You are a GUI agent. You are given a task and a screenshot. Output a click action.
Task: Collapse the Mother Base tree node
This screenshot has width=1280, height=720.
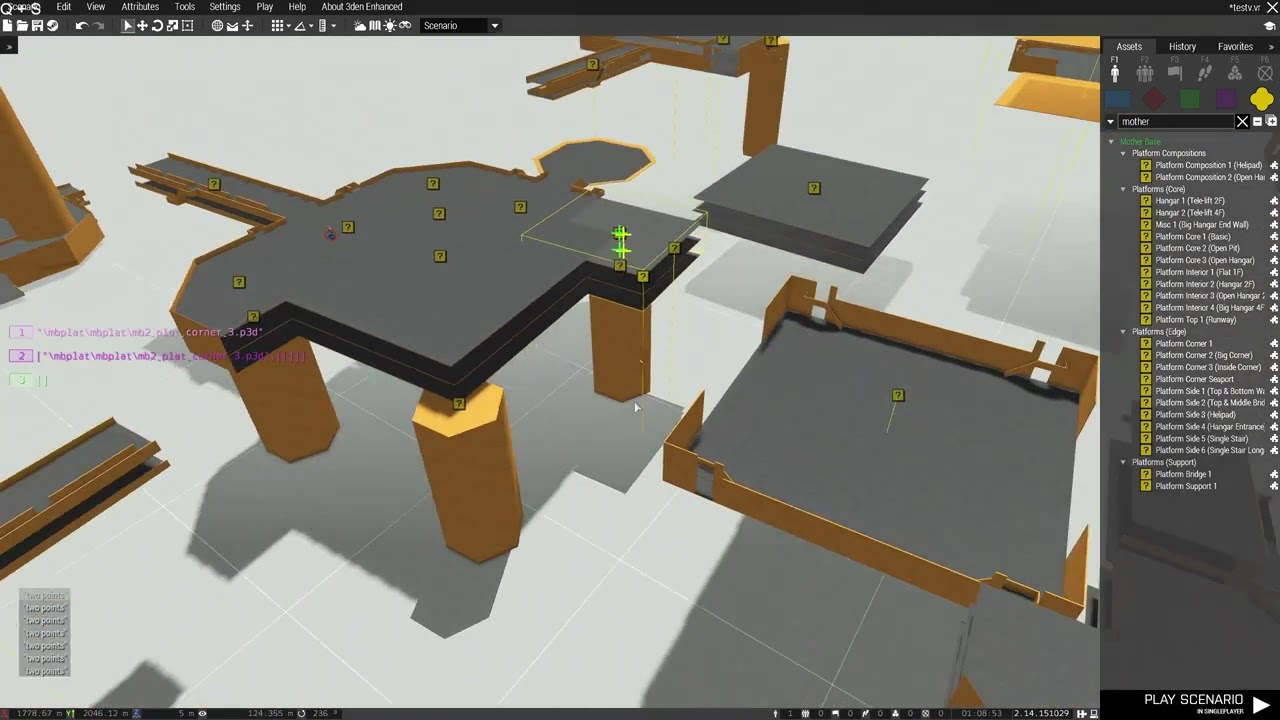[x=1110, y=142]
